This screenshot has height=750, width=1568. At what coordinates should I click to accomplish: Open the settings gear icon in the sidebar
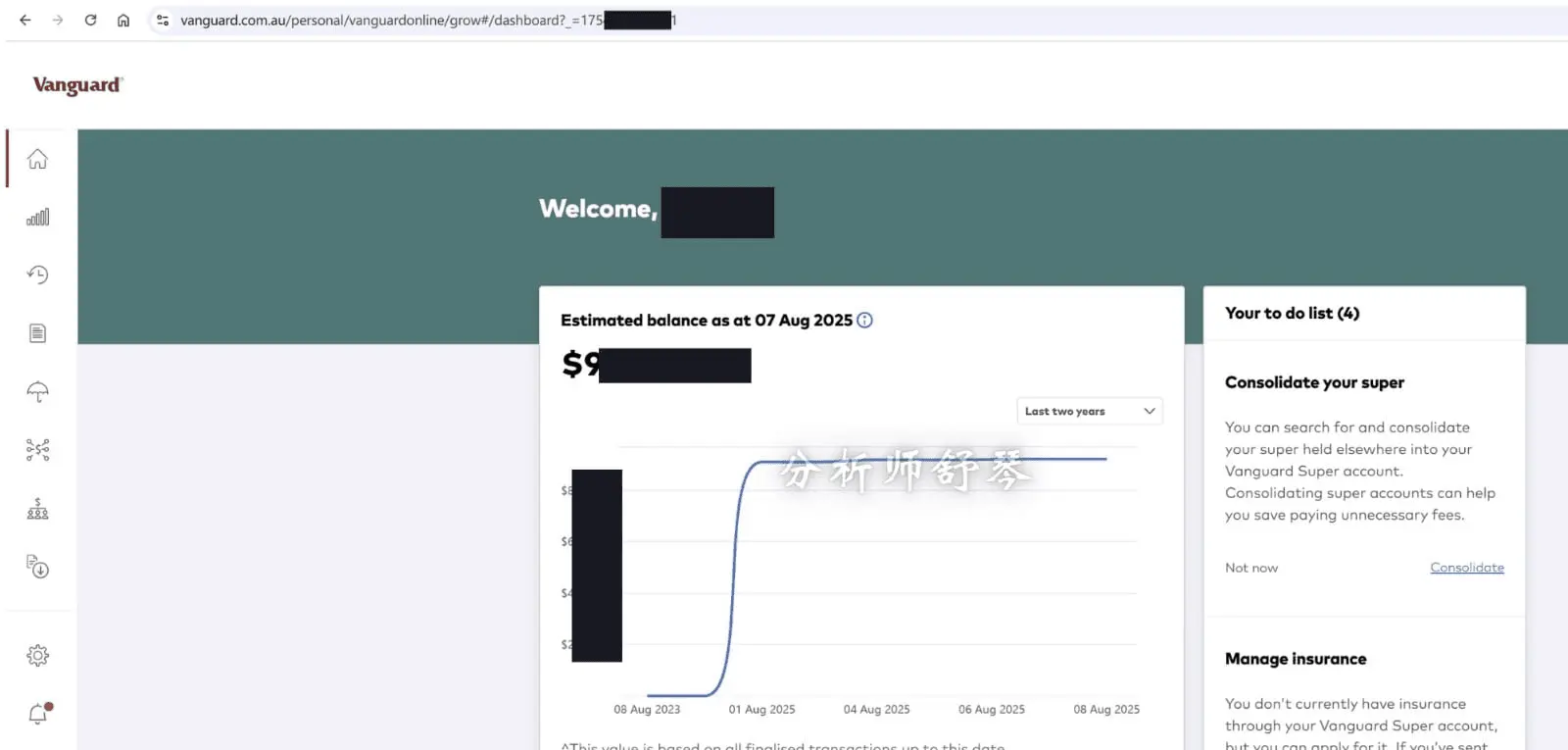[37, 655]
